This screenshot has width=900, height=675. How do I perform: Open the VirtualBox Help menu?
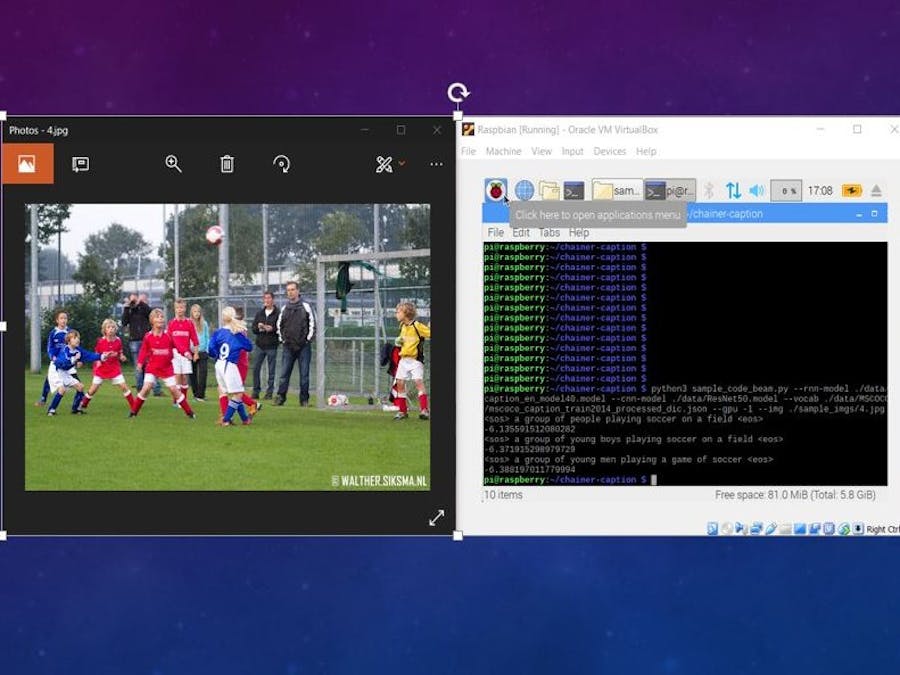click(646, 151)
